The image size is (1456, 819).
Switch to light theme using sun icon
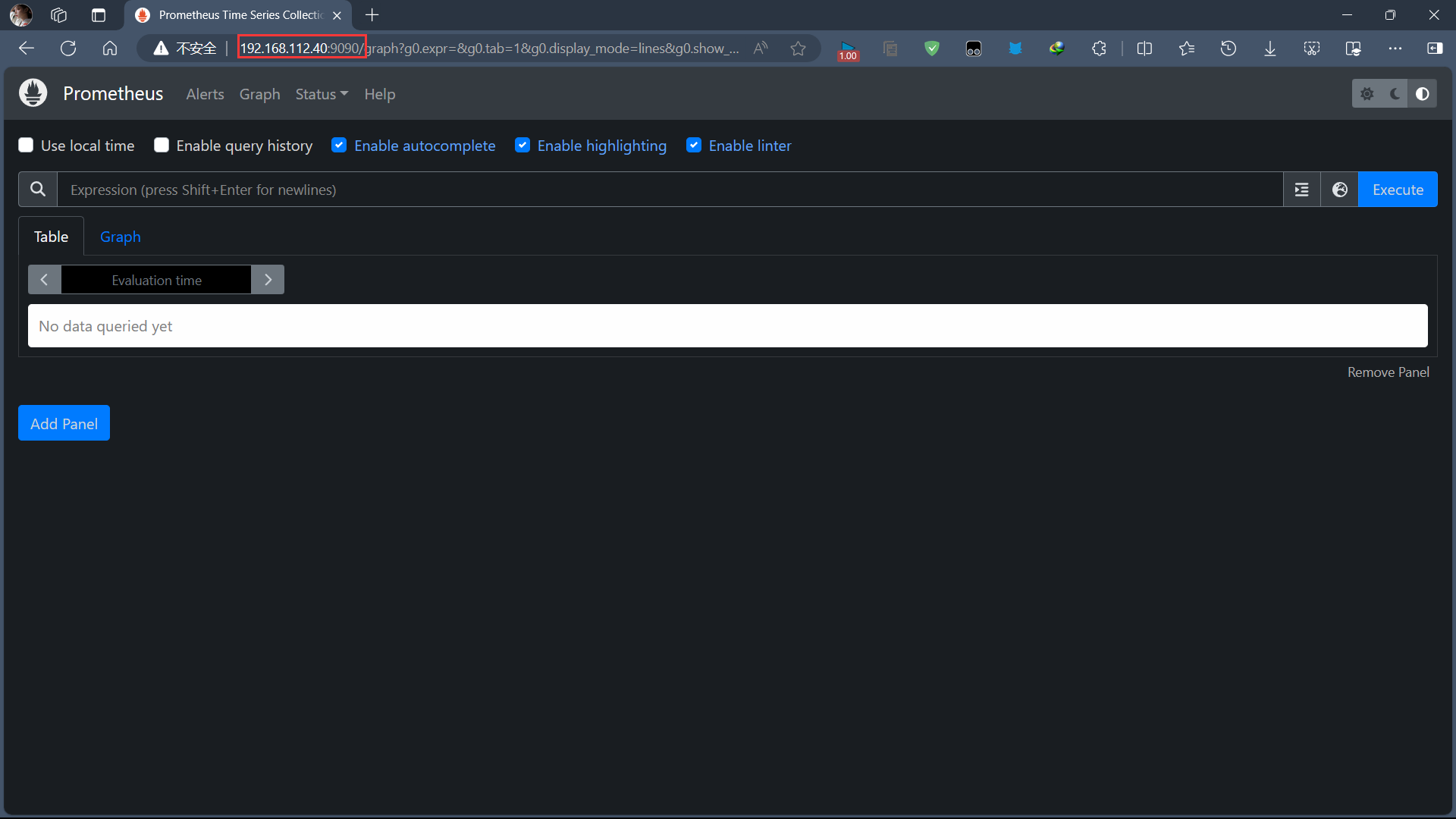(x=1367, y=93)
